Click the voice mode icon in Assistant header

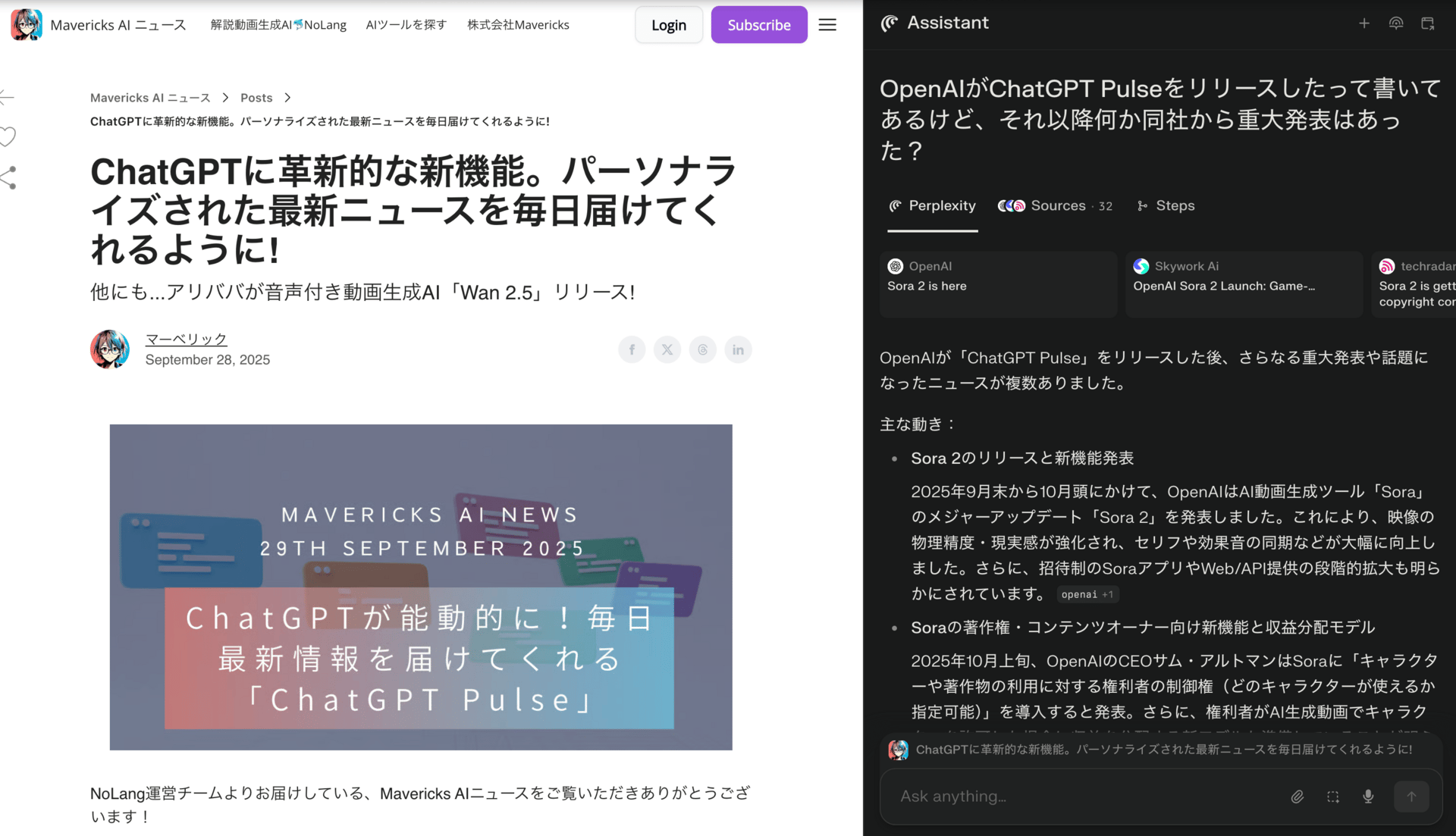coord(1395,23)
